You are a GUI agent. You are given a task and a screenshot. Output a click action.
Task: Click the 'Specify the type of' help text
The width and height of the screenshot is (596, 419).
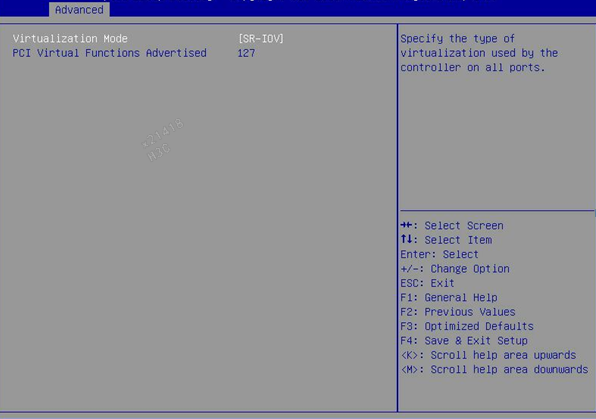pyautogui.click(x=457, y=39)
